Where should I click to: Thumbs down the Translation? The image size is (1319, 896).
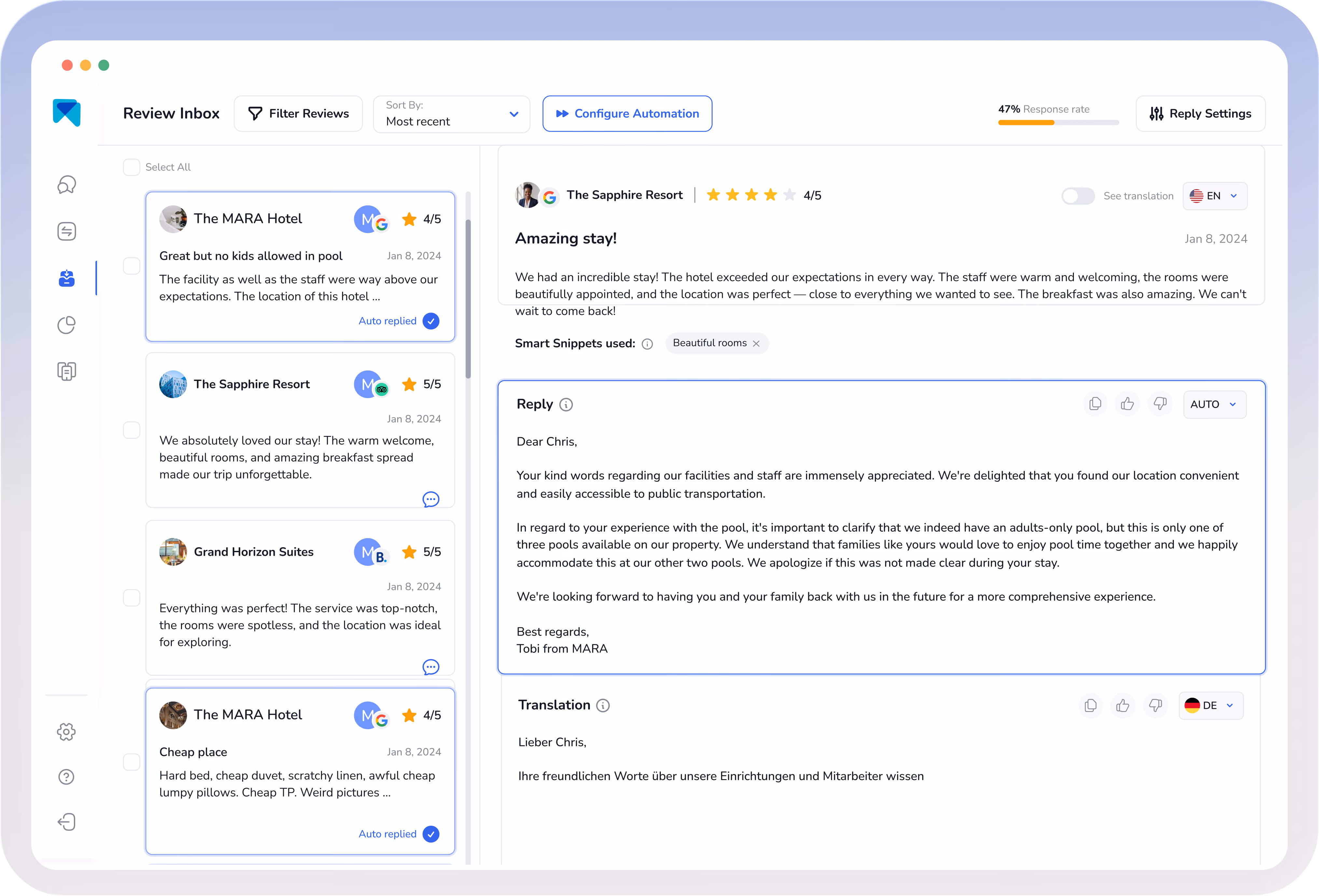1156,706
